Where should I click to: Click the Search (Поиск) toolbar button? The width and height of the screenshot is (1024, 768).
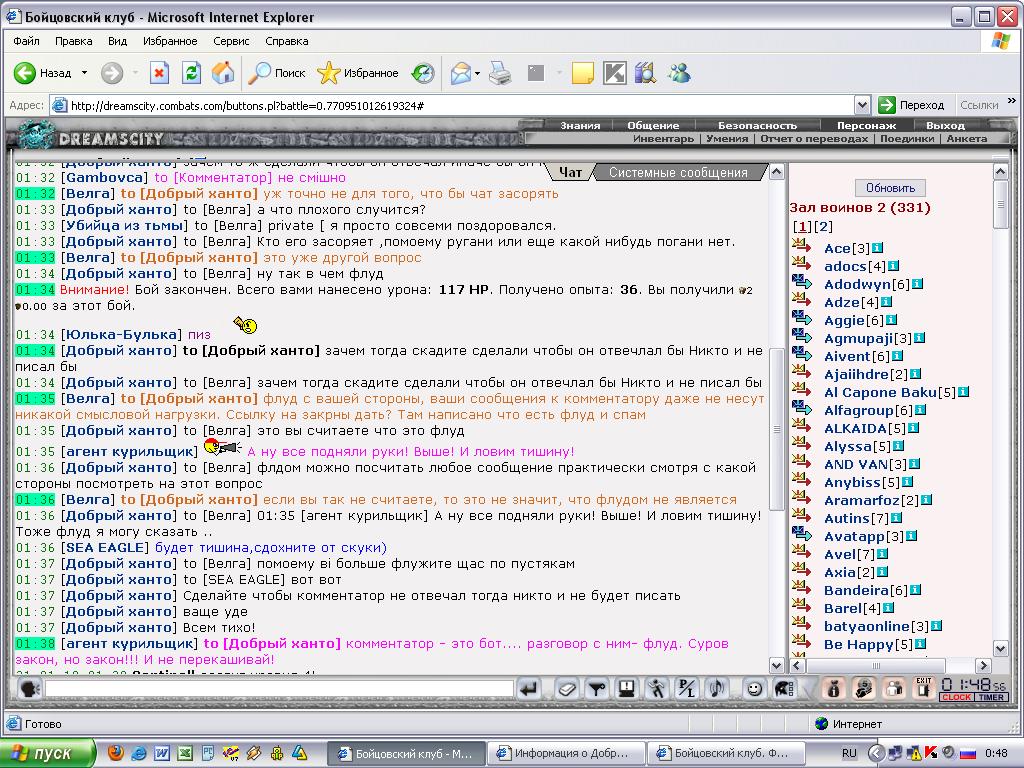[x=277, y=73]
